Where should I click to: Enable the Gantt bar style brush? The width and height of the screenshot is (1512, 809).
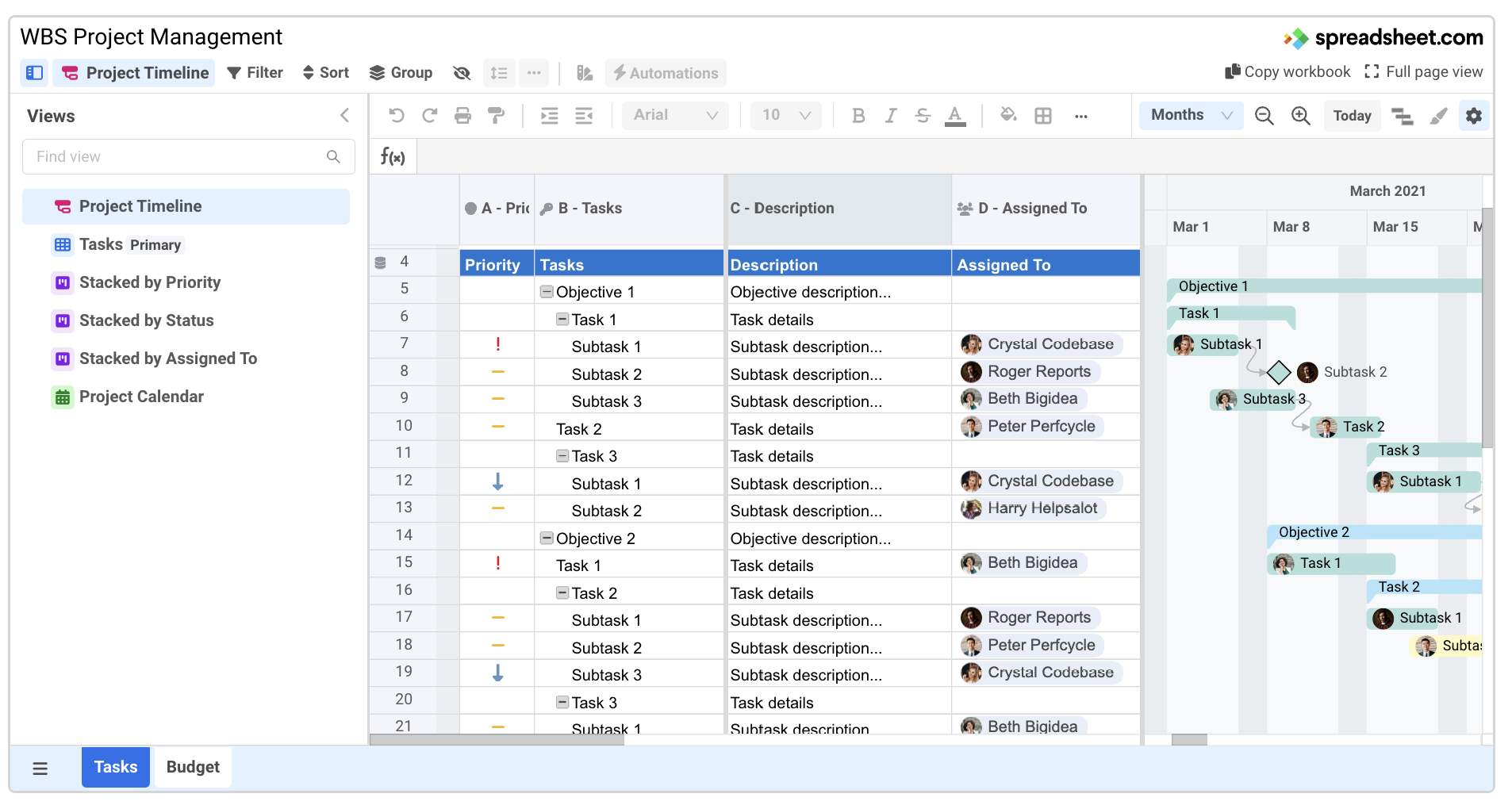click(x=1438, y=116)
